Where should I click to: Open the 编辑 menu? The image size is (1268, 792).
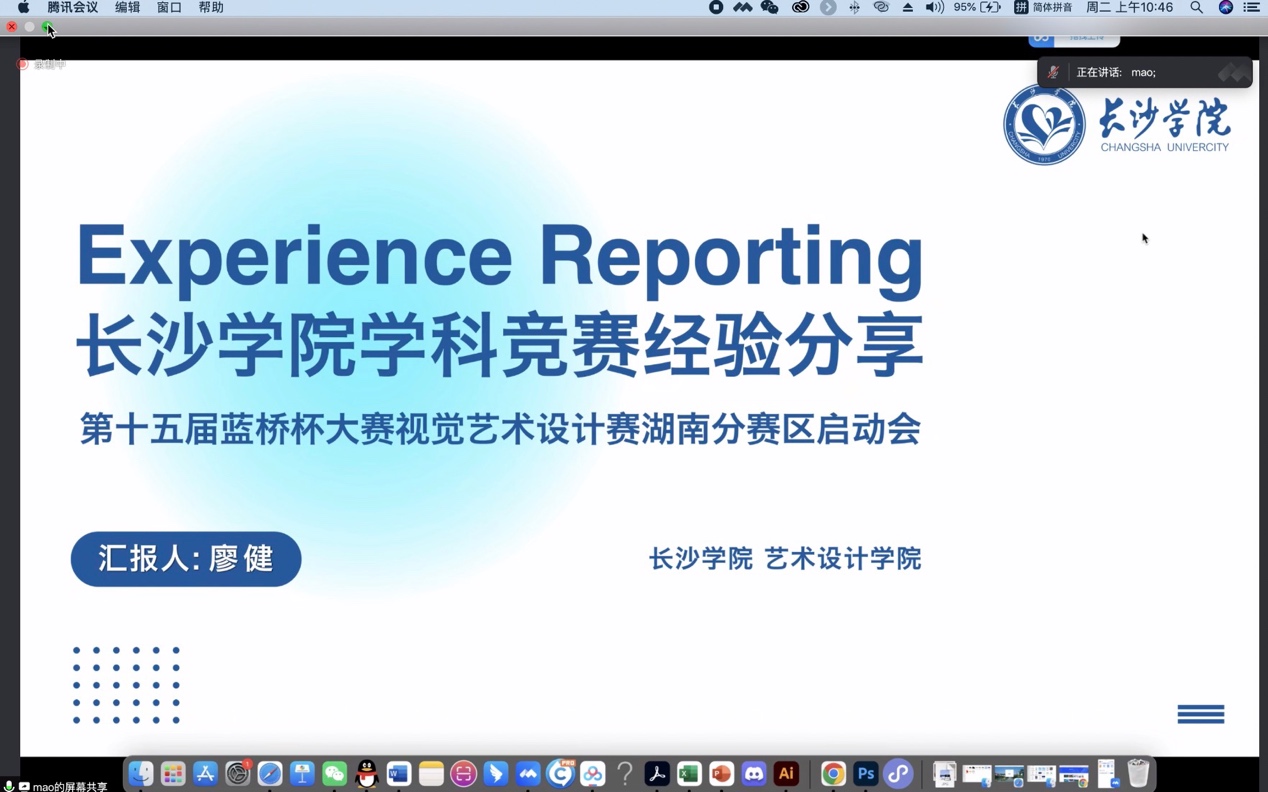127,7
